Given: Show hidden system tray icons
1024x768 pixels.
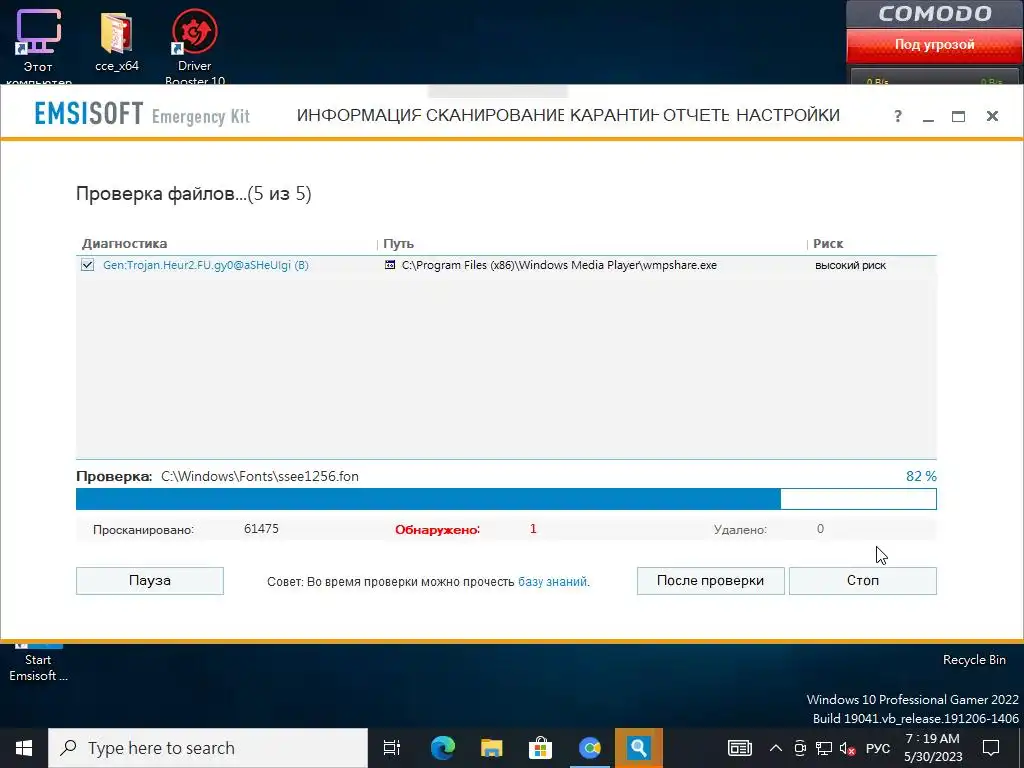Looking at the screenshot, I should coord(776,748).
